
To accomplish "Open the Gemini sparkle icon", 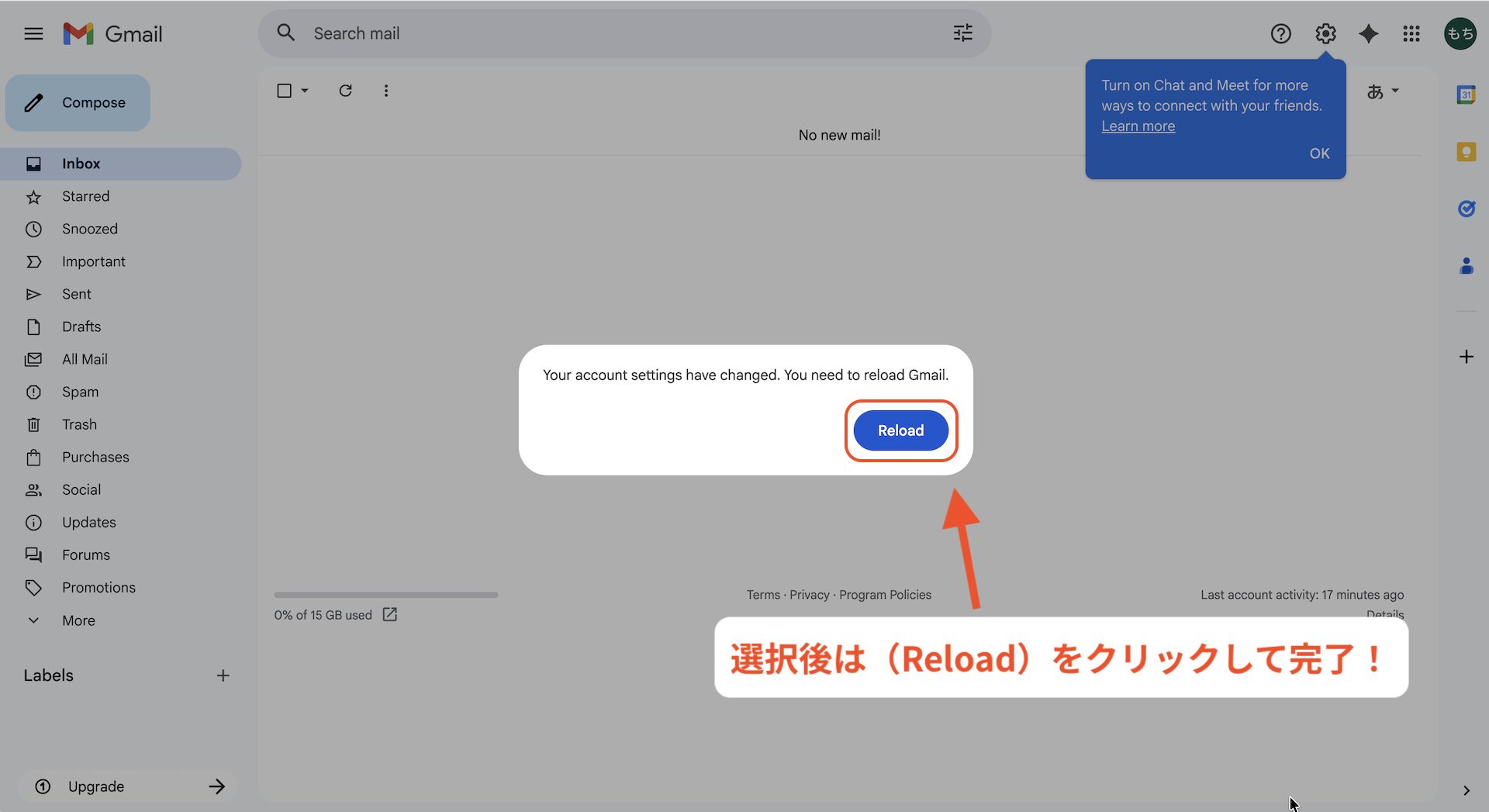I will 1368,33.
